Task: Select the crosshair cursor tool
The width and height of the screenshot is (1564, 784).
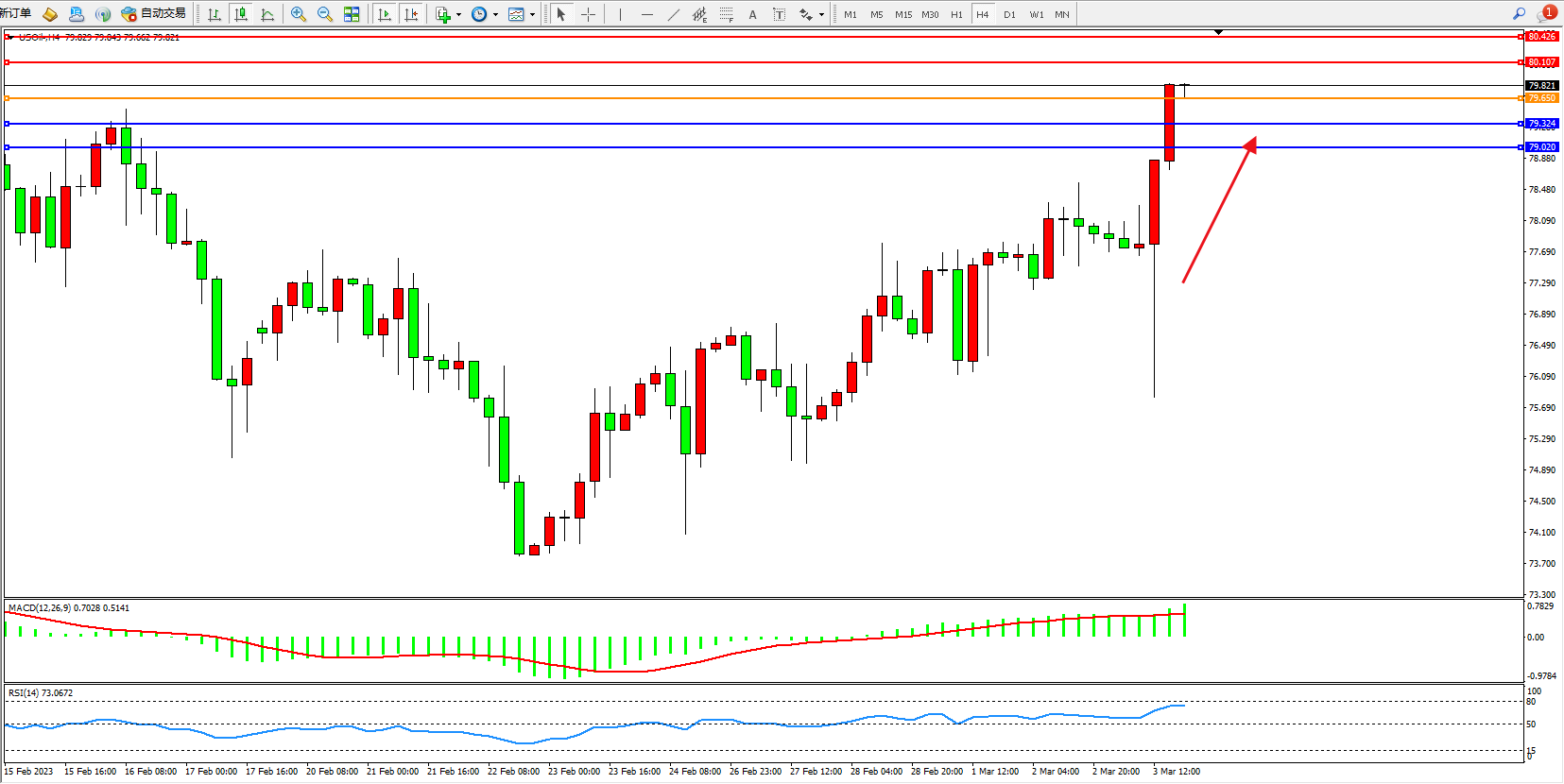Action: pos(588,14)
